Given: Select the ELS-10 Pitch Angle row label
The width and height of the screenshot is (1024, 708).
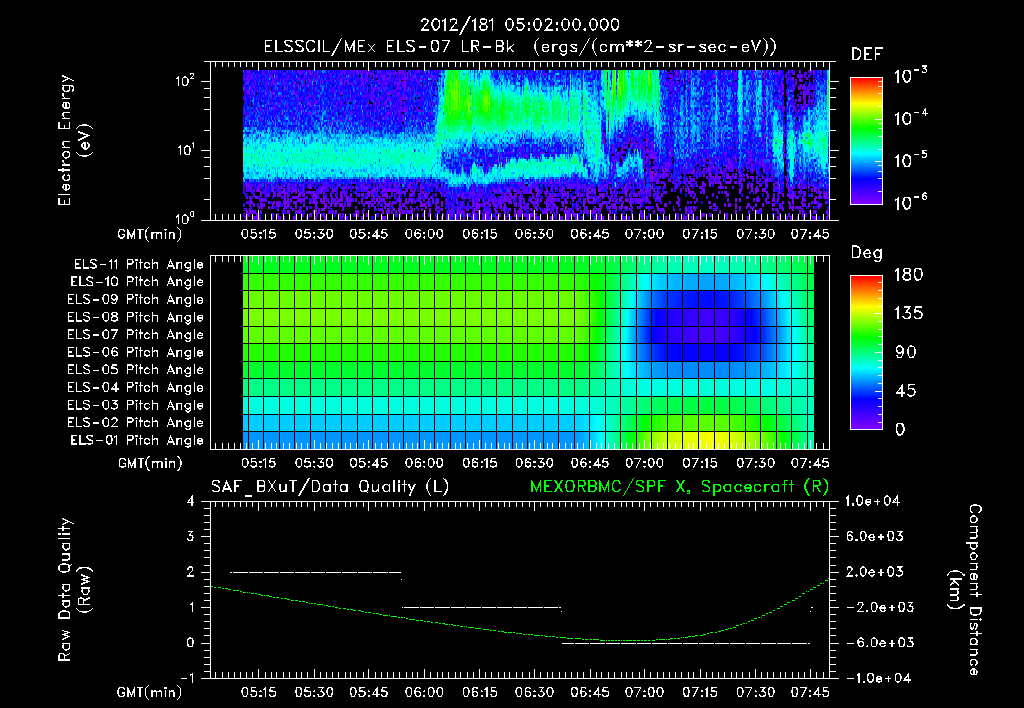Looking at the screenshot, I should [x=137, y=282].
